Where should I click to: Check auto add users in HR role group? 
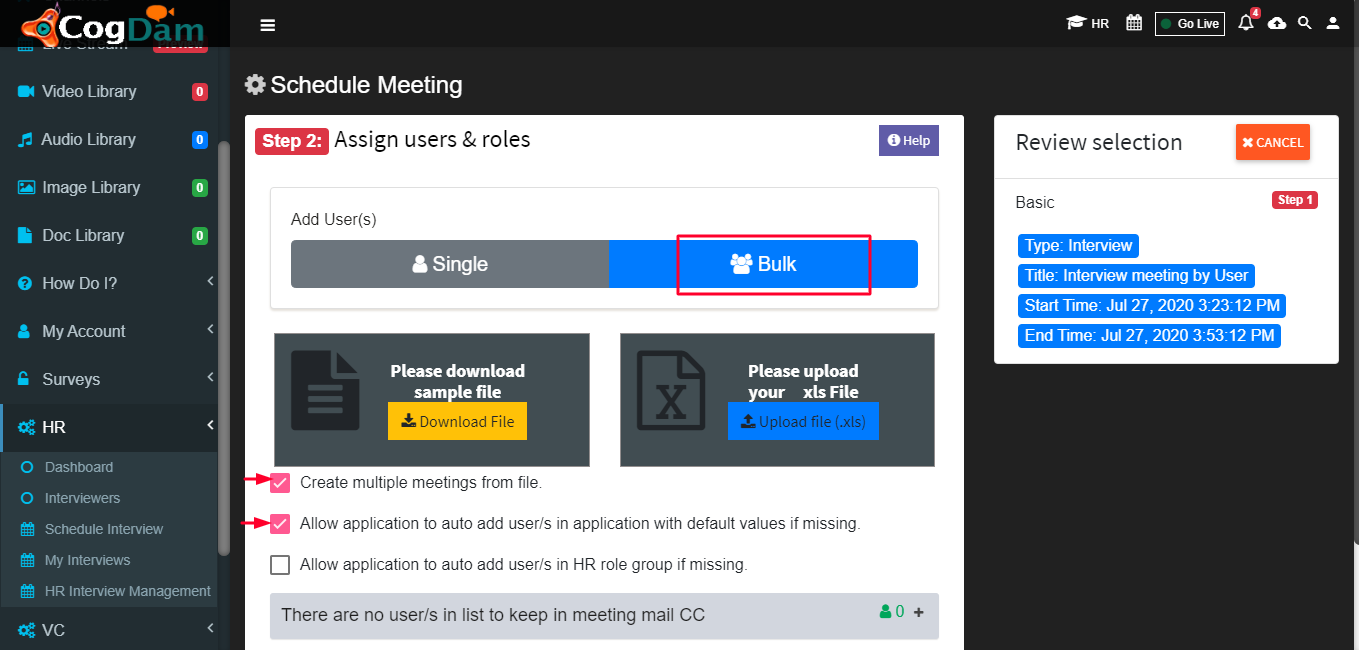coord(280,565)
